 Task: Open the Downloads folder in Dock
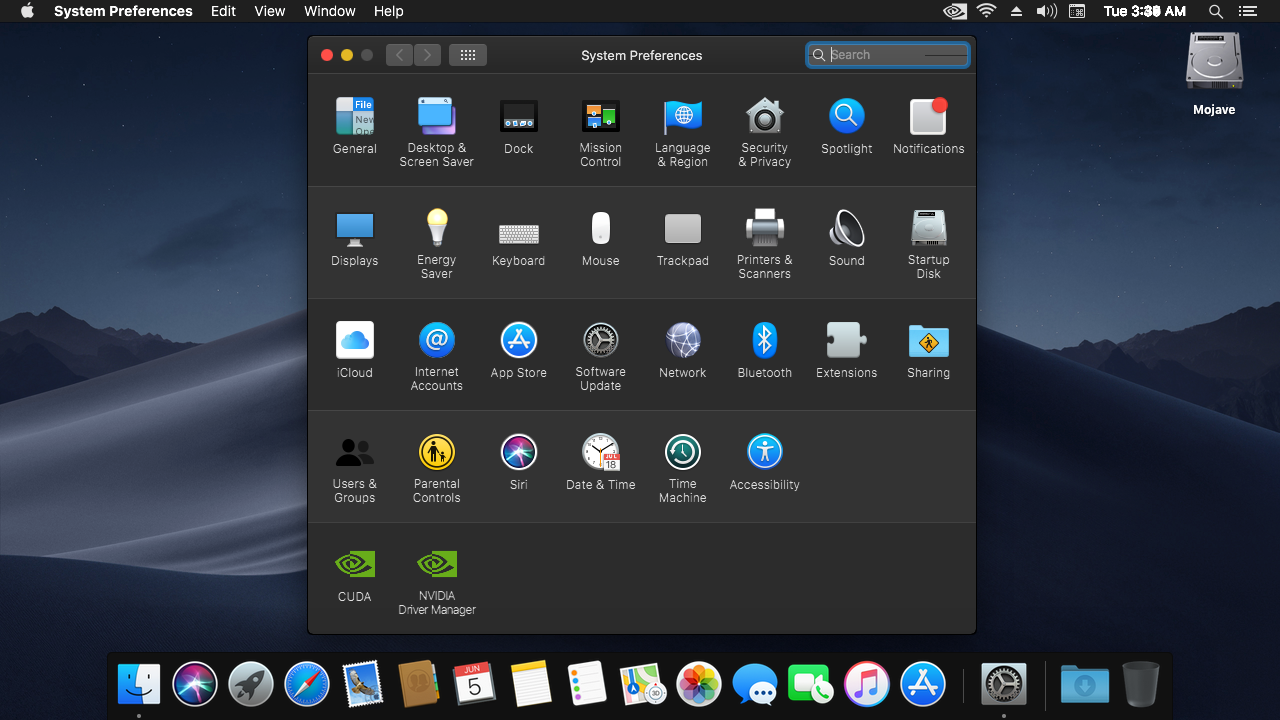[x=1085, y=685]
